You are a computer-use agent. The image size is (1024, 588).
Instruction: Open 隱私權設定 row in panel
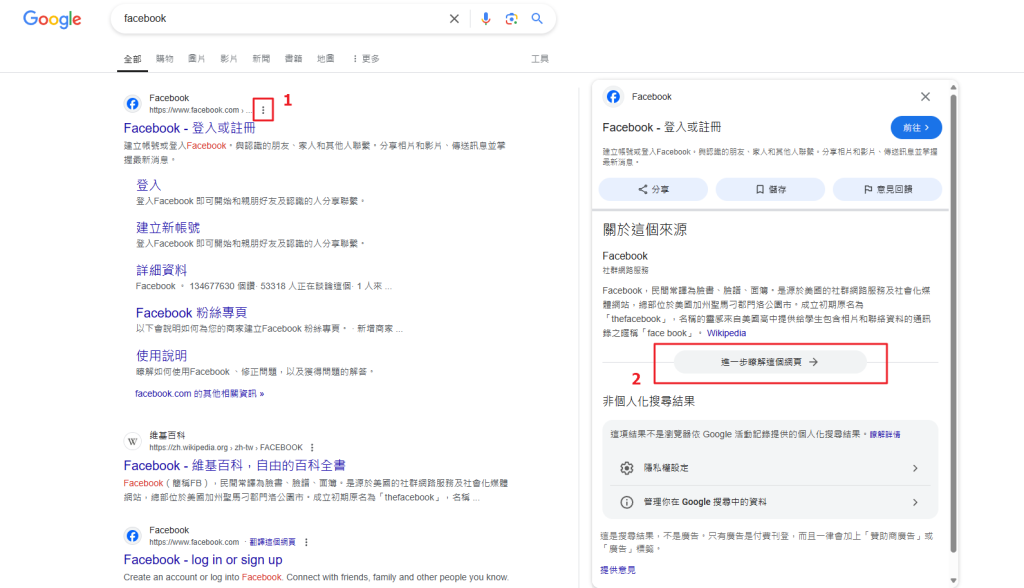(769, 468)
